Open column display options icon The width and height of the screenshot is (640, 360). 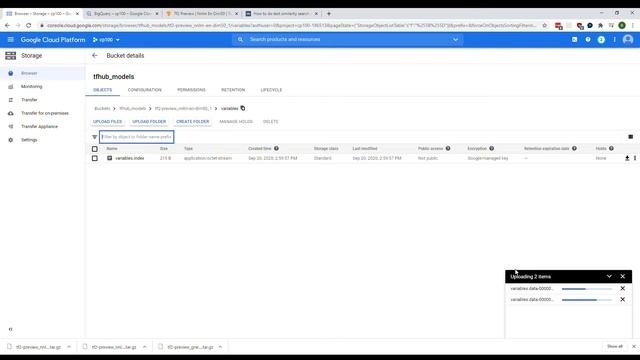[x=631, y=137]
